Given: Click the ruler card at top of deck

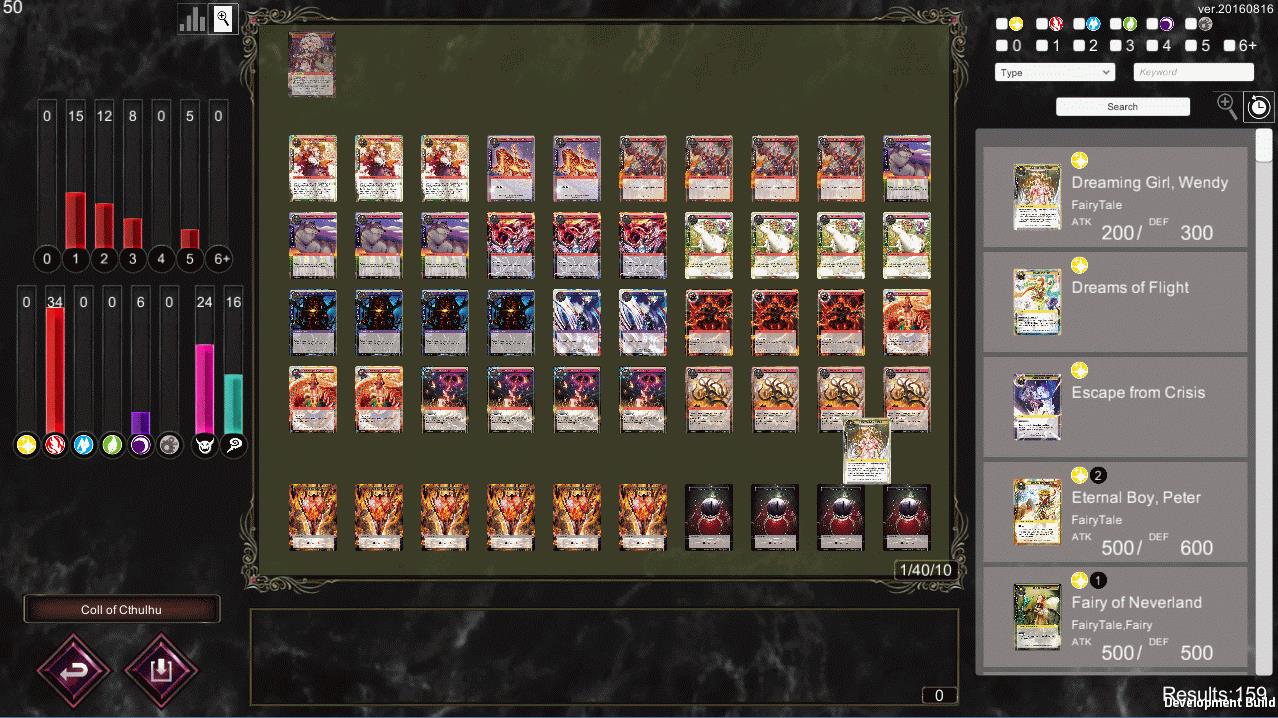Looking at the screenshot, I should click(x=312, y=64).
